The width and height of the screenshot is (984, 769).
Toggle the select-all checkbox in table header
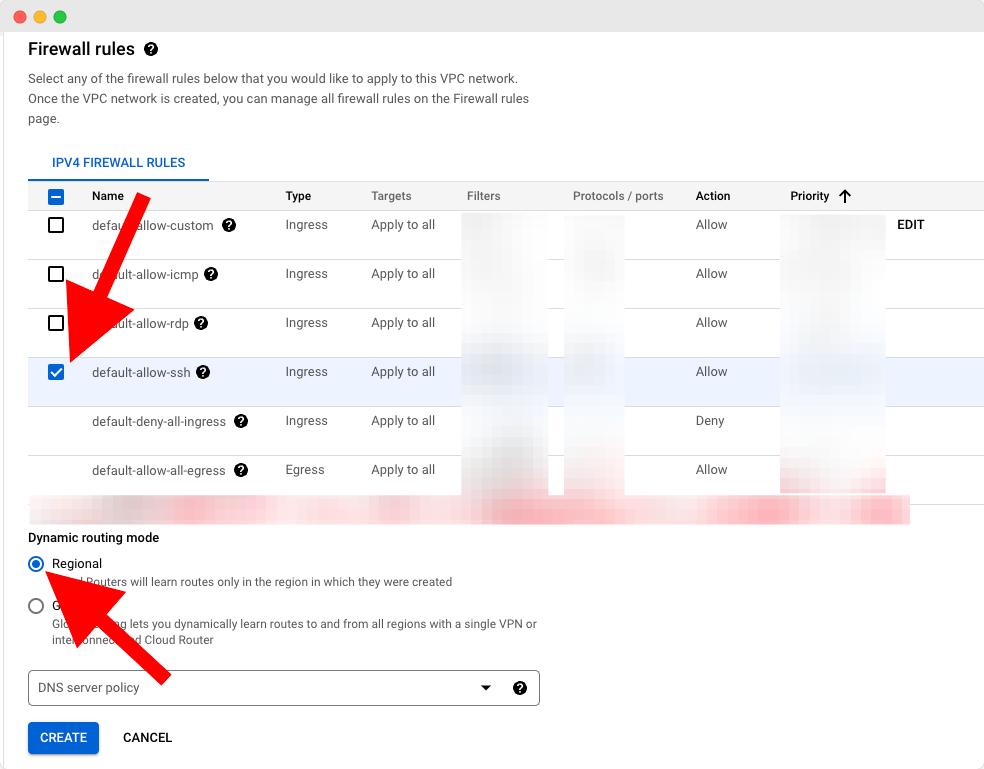pos(56,197)
